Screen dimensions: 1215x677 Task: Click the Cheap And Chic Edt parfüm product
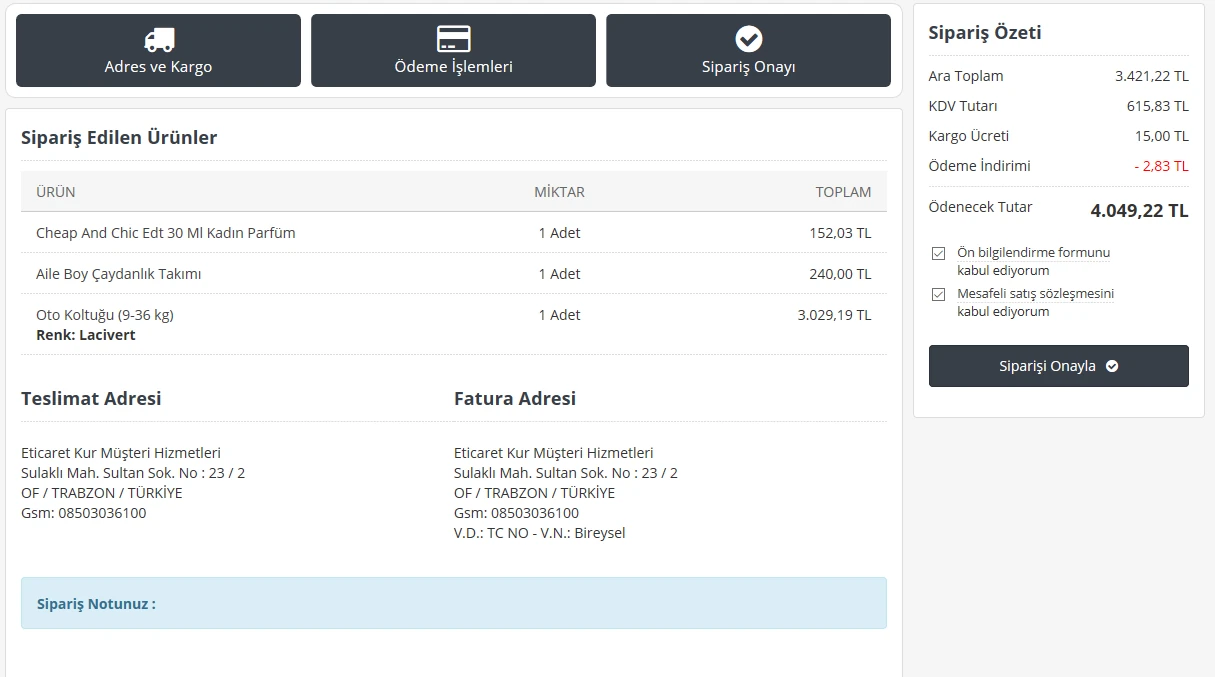coord(165,233)
